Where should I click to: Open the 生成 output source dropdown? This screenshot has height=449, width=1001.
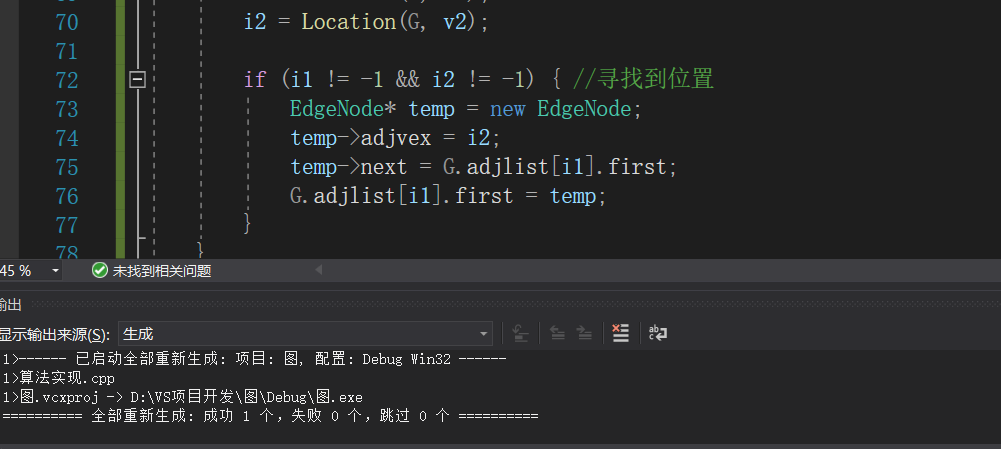click(x=305, y=333)
